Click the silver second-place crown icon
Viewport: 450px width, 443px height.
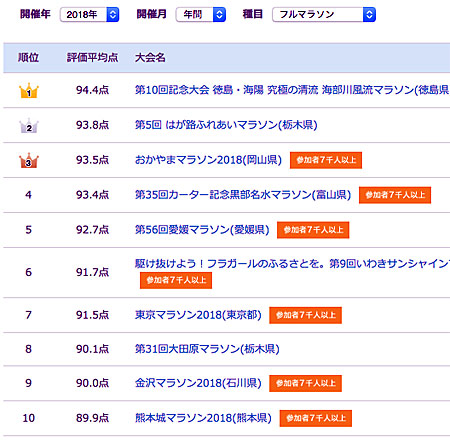click(29, 126)
